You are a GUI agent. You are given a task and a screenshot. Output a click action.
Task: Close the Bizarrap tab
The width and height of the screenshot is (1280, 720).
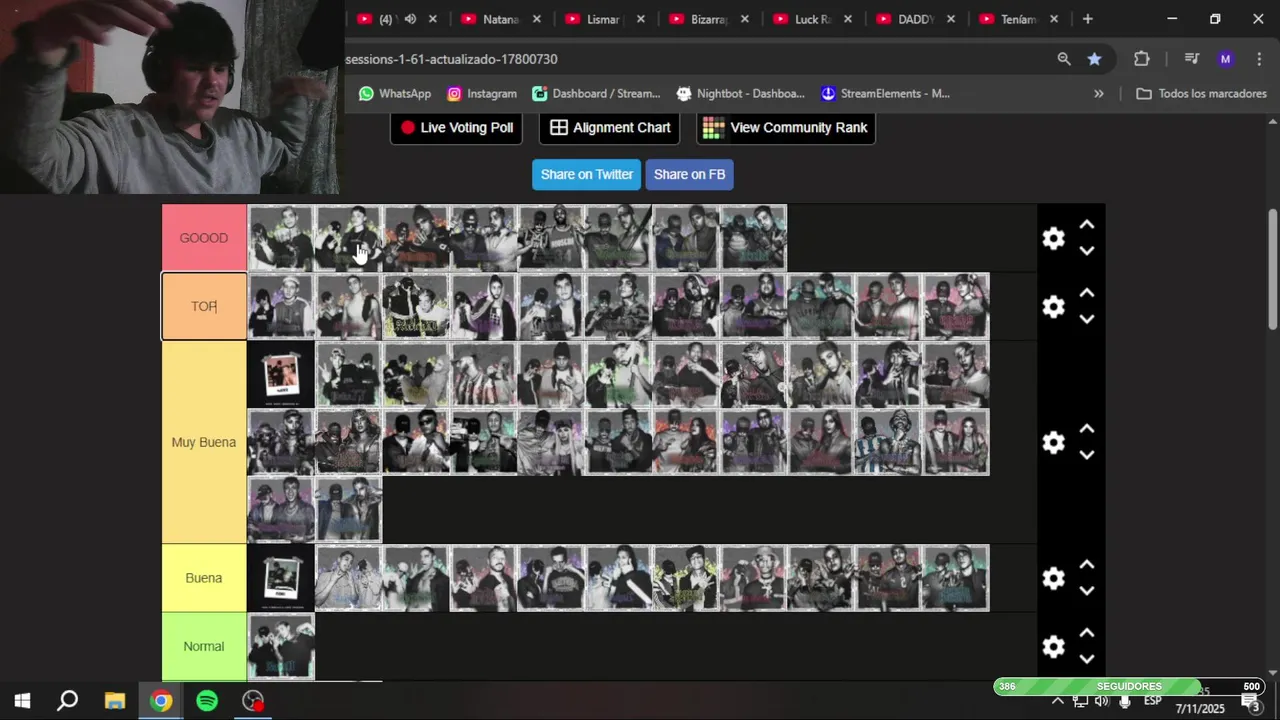pyautogui.click(x=744, y=19)
